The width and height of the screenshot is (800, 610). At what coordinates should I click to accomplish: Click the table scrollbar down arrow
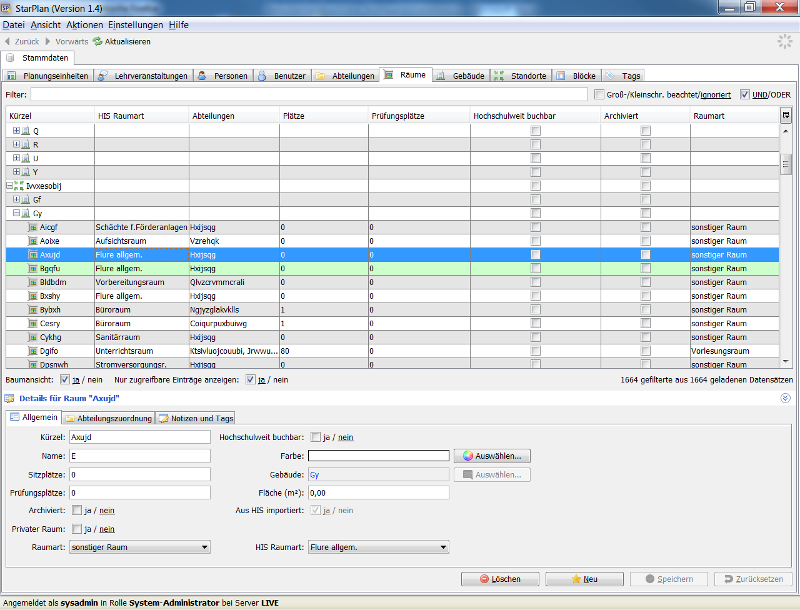tap(786, 362)
